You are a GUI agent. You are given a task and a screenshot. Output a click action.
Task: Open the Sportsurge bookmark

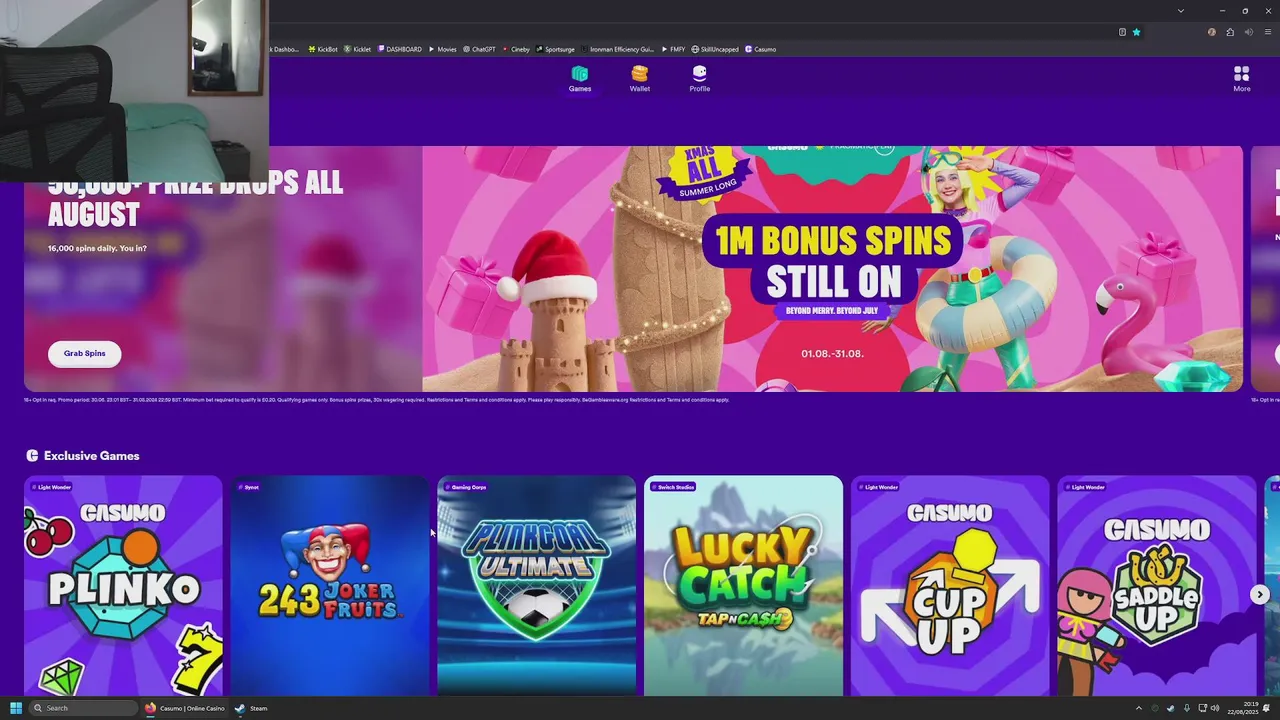click(x=556, y=49)
